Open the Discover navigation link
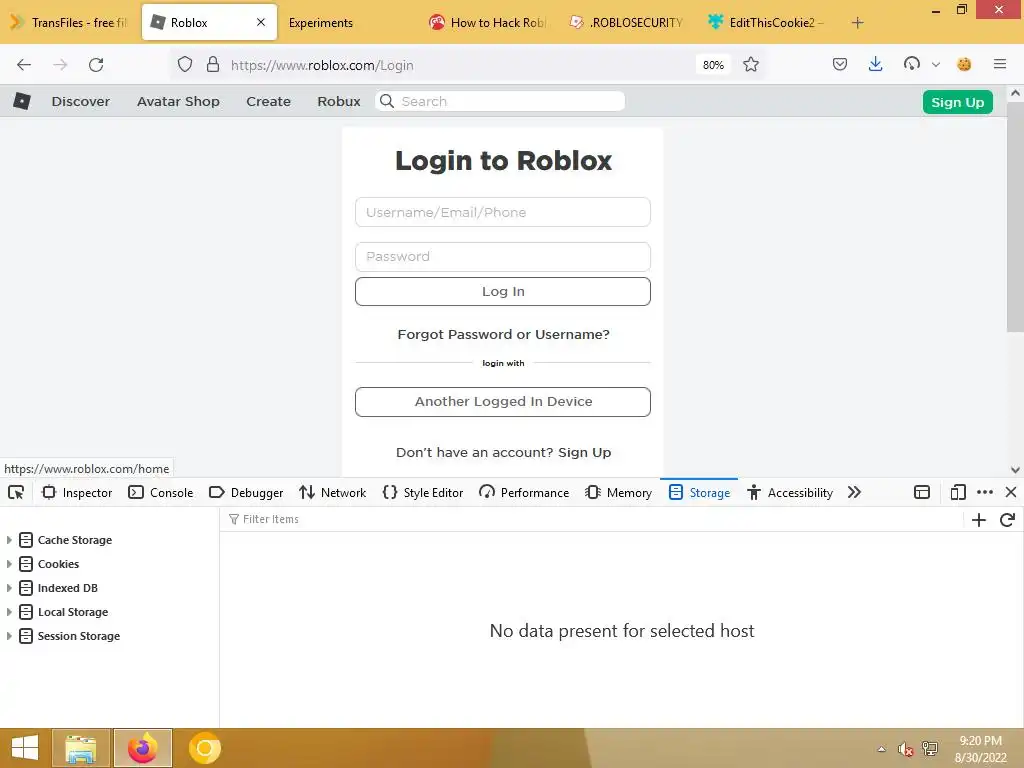 (81, 101)
